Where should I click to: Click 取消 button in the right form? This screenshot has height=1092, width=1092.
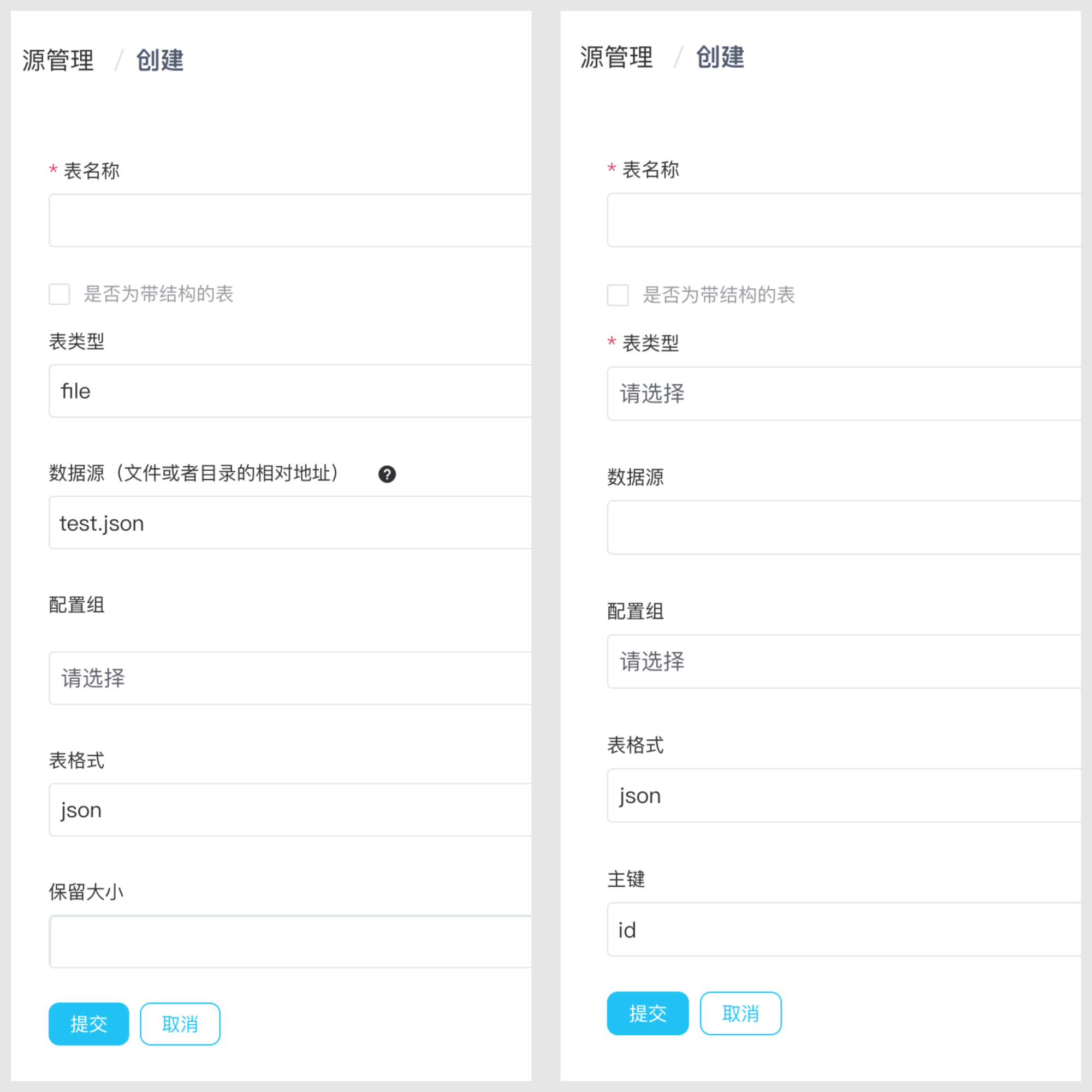740,1013
